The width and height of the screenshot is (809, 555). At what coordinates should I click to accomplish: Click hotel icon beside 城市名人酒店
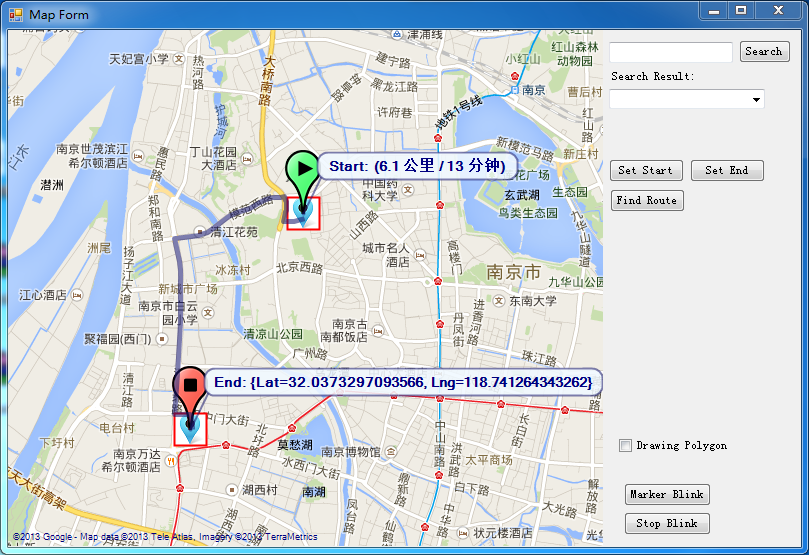click(x=420, y=255)
